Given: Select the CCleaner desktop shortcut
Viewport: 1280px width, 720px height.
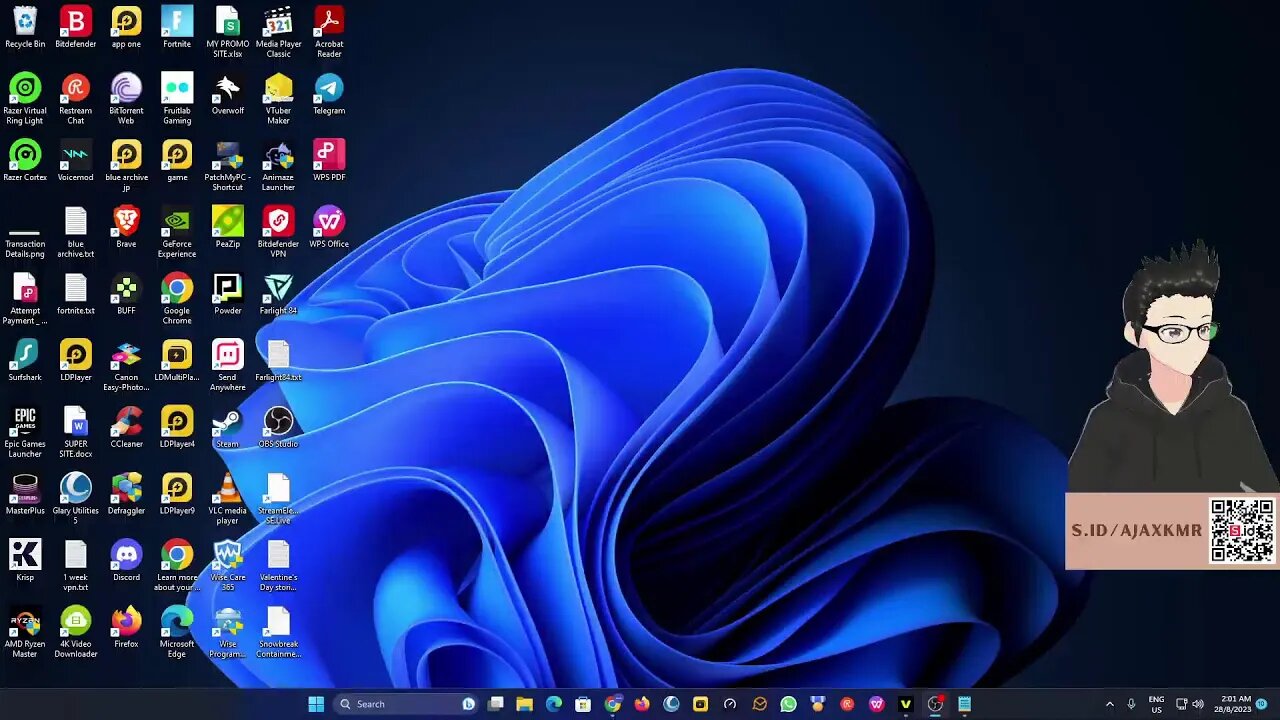Looking at the screenshot, I should tap(126, 427).
